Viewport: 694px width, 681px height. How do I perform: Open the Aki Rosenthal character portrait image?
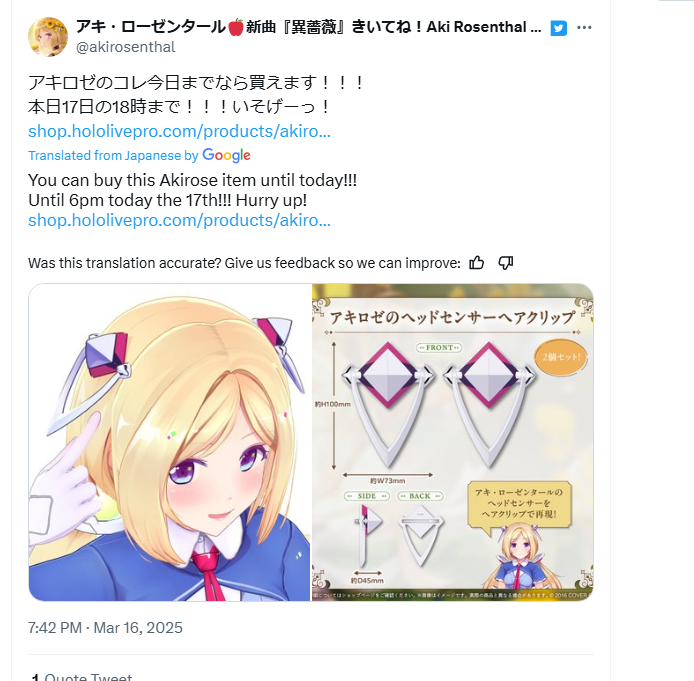coord(170,442)
